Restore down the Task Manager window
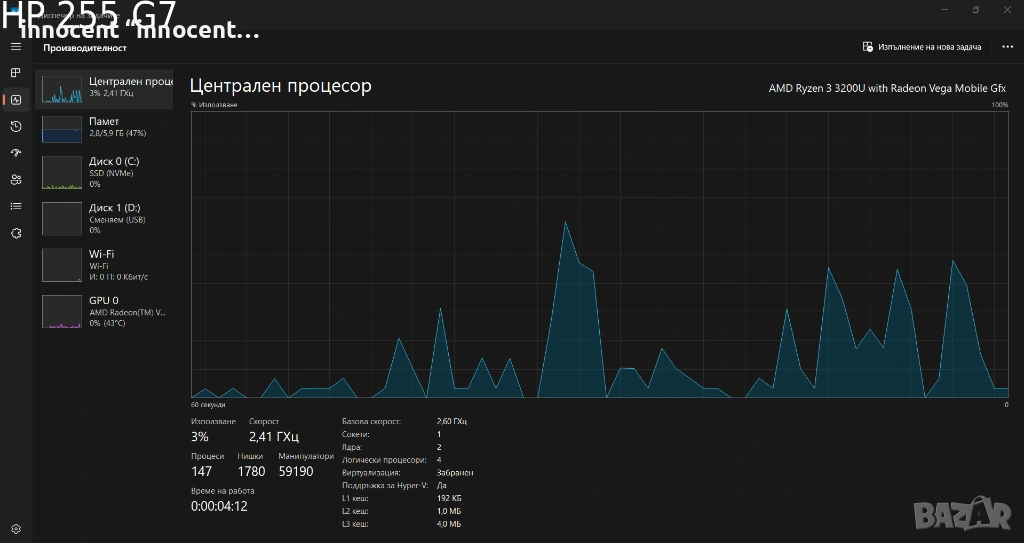This screenshot has height=543, width=1024. [x=975, y=10]
